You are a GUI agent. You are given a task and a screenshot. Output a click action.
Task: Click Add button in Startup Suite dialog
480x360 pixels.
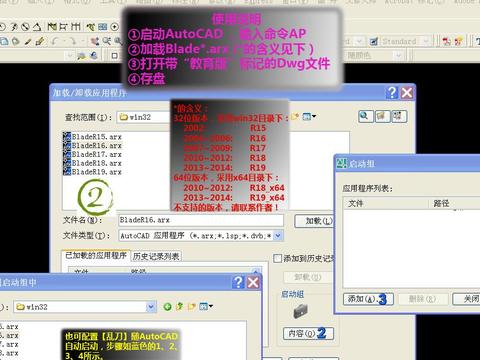pos(368,299)
